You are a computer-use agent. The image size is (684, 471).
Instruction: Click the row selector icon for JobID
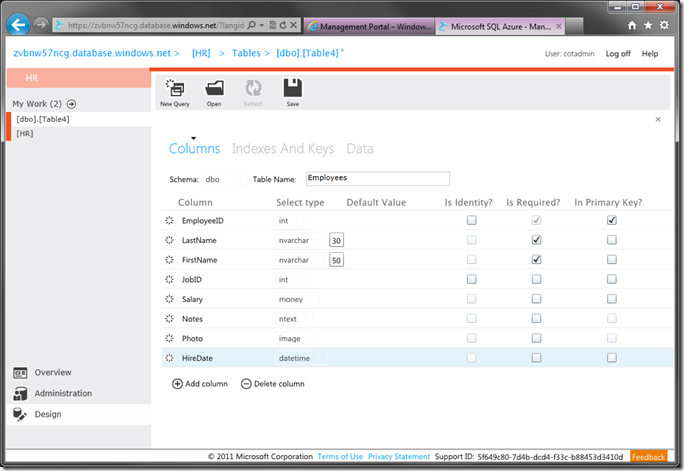[170, 280]
